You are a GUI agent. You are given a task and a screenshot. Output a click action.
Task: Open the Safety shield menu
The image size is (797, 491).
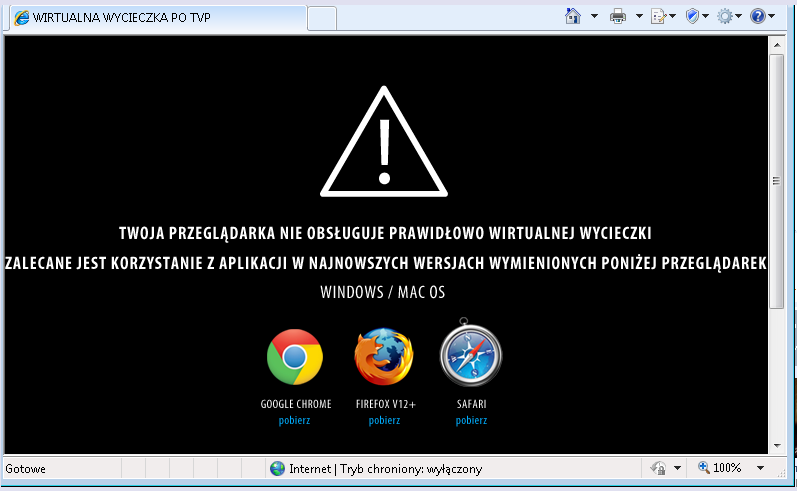(x=692, y=16)
